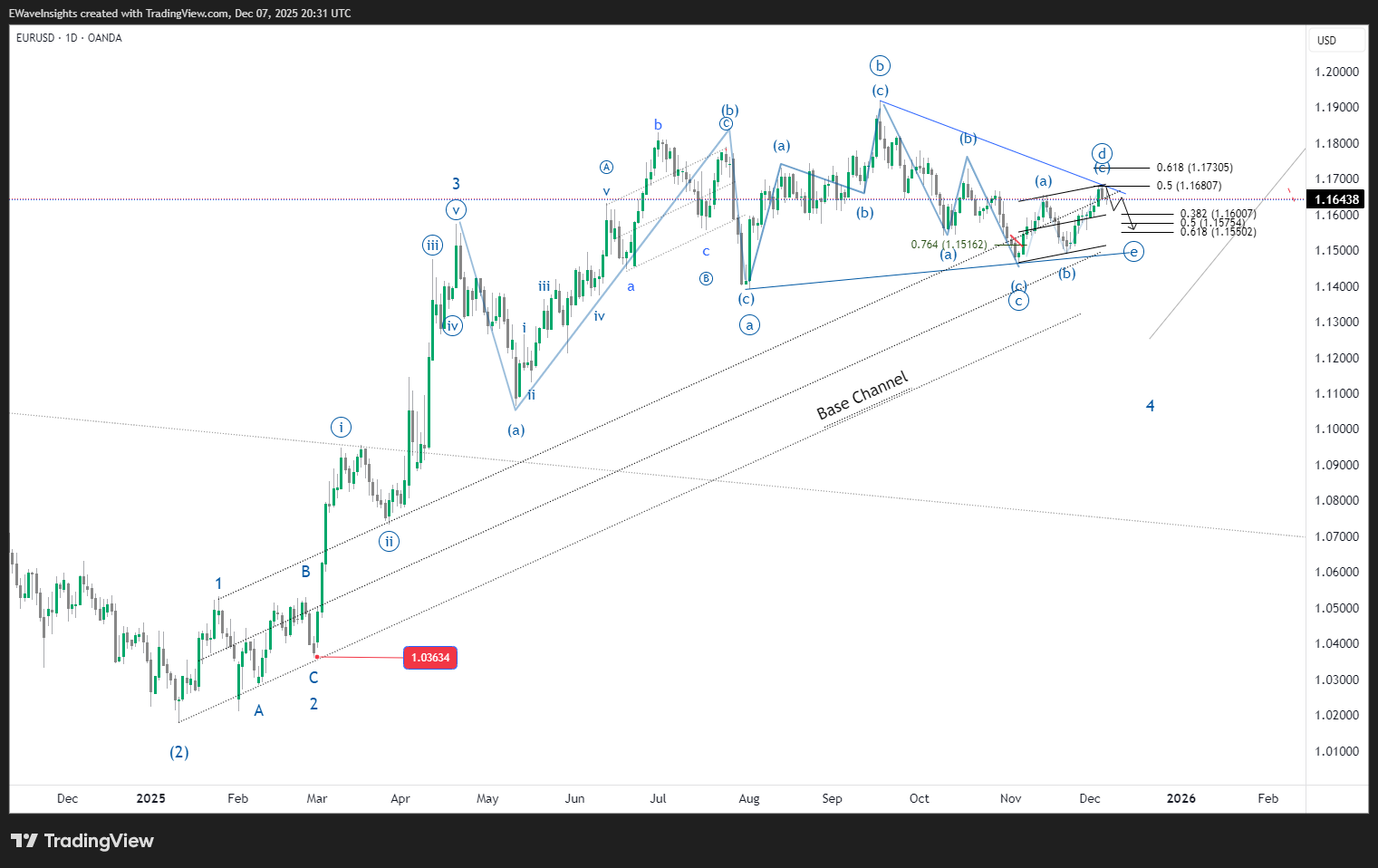Click the circled (e) wave marker

pyautogui.click(x=1132, y=252)
